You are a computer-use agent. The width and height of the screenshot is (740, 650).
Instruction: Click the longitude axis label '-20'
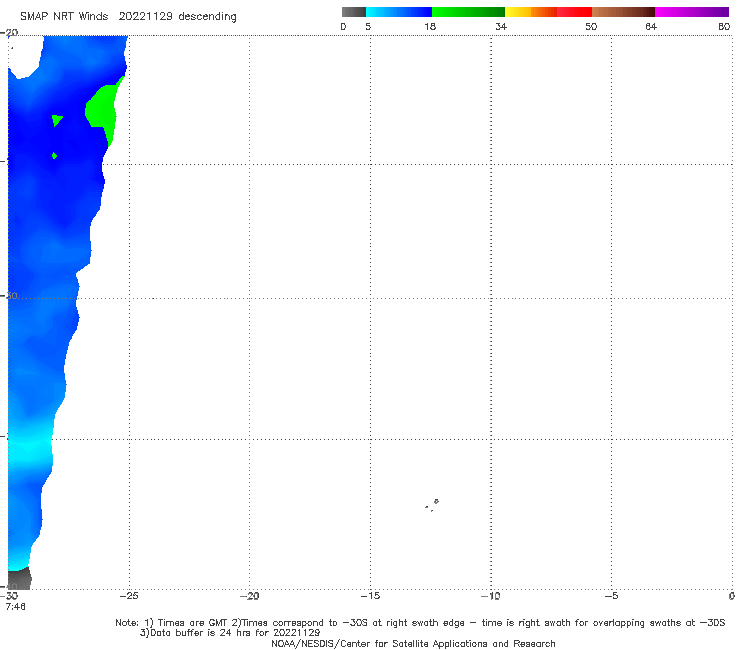249,596
